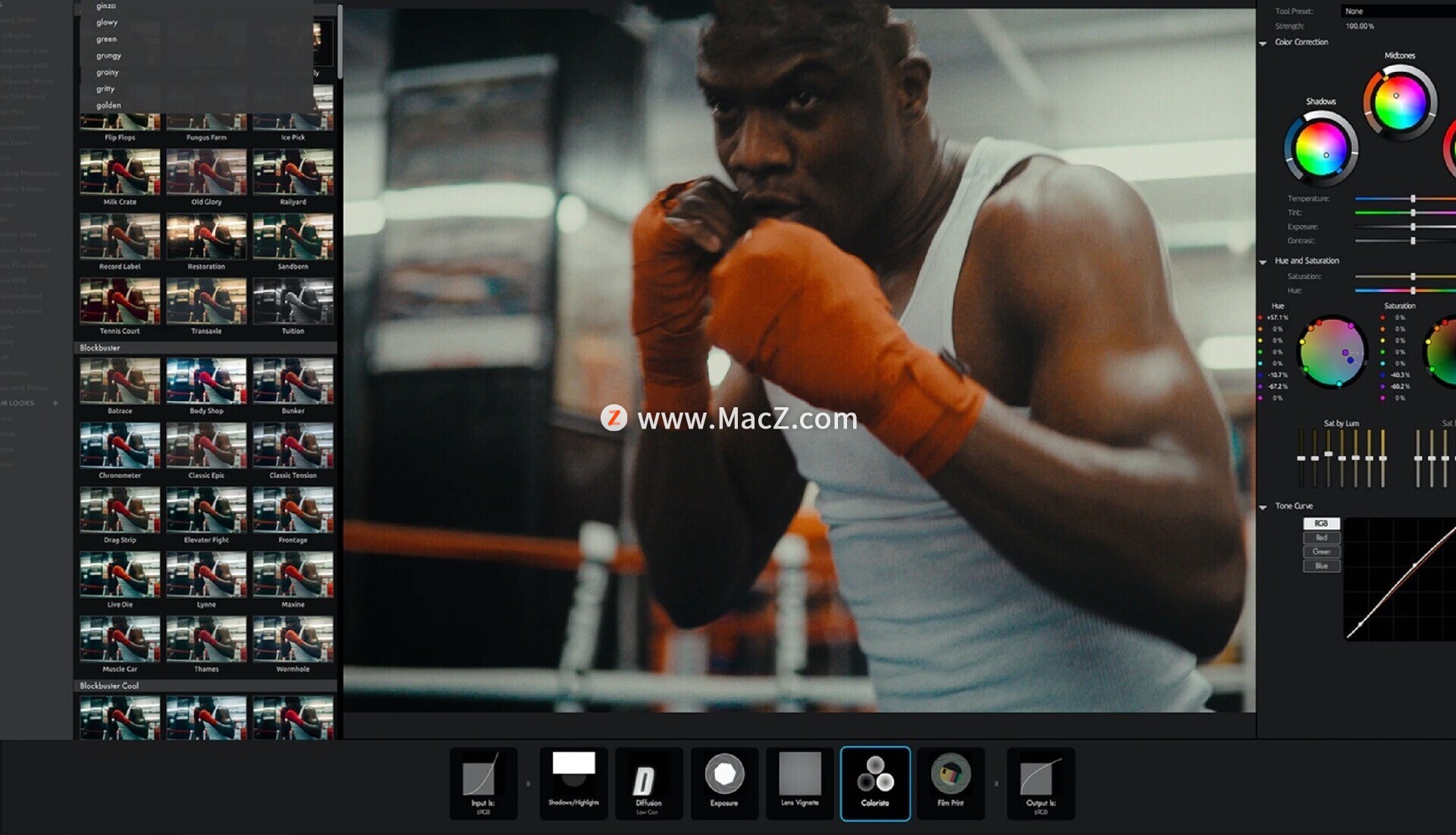Click the Blockbuster Cool category header

(109, 686)
